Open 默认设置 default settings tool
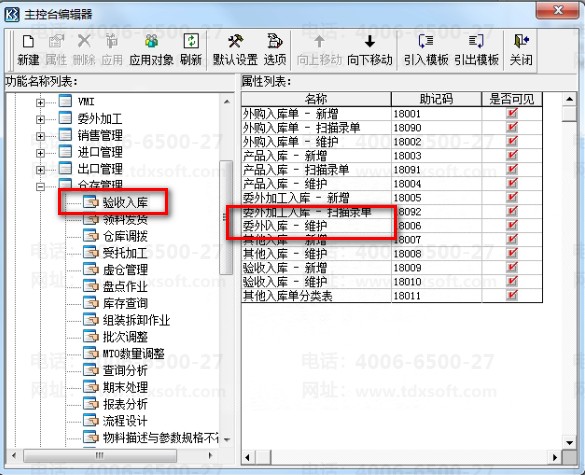The width and height of the screenshot is (585, 475). [235, 41]
